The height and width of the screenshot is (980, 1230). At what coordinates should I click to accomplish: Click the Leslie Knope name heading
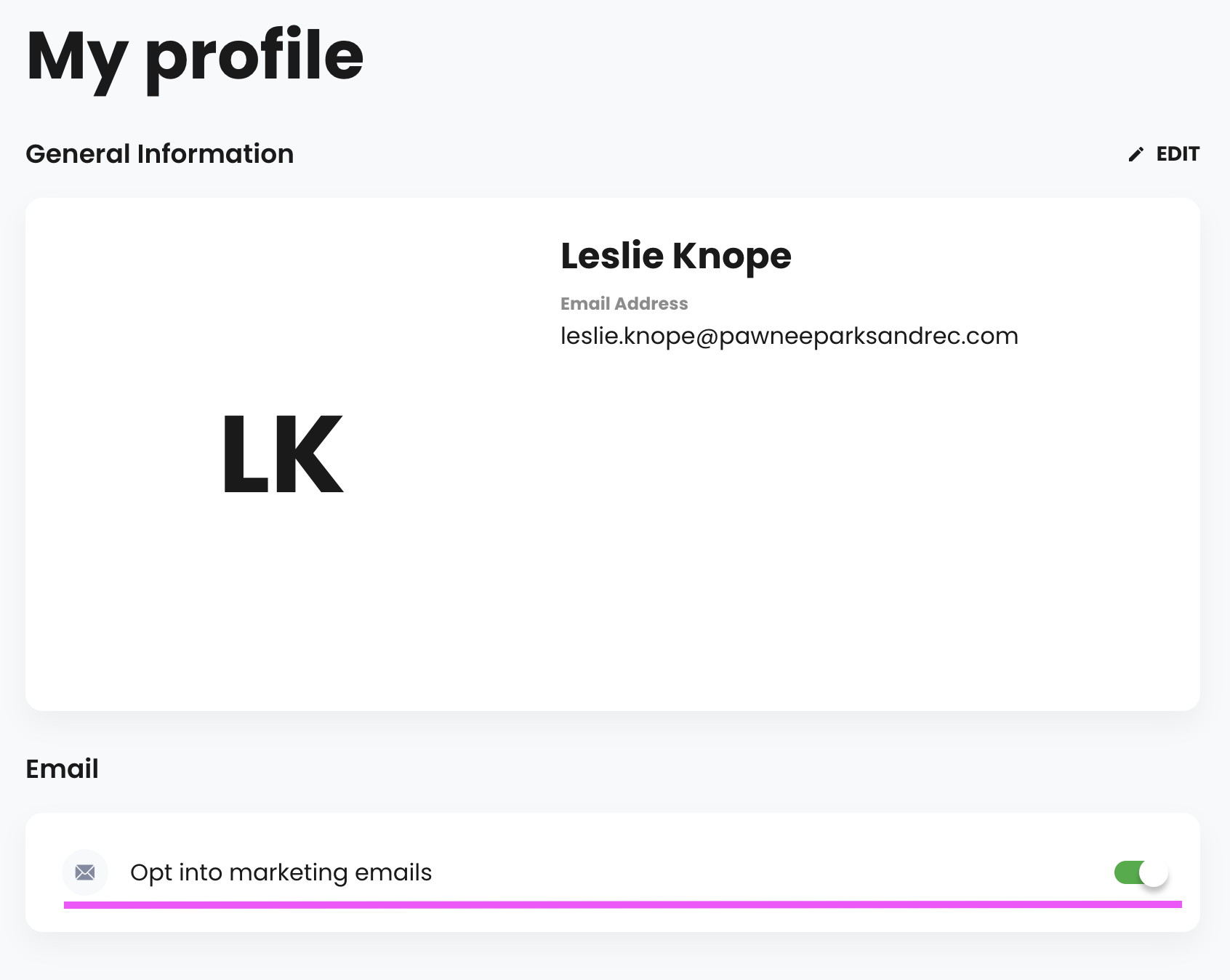676,256
